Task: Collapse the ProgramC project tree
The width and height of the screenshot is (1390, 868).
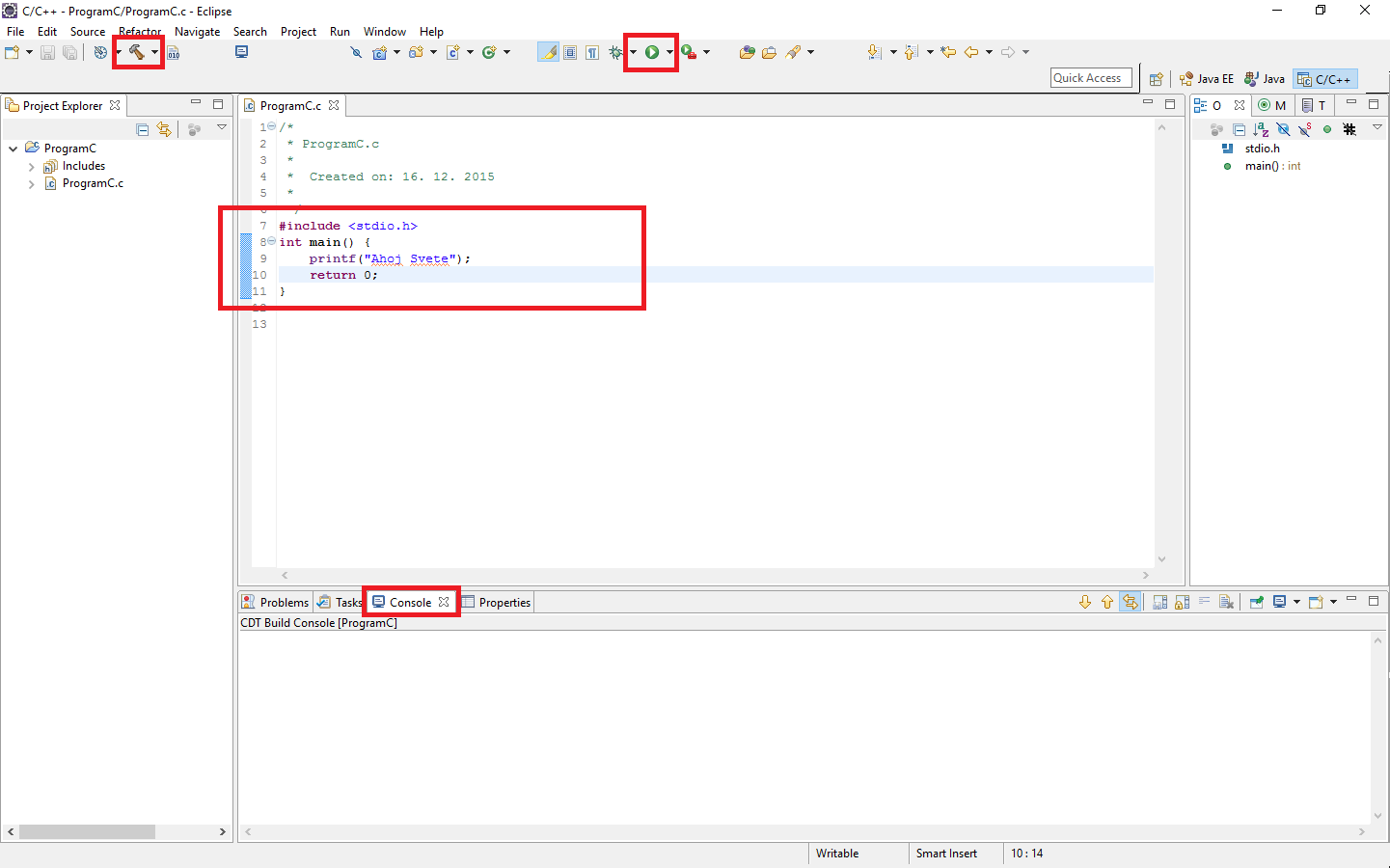Action: click(x=13, y=148)
